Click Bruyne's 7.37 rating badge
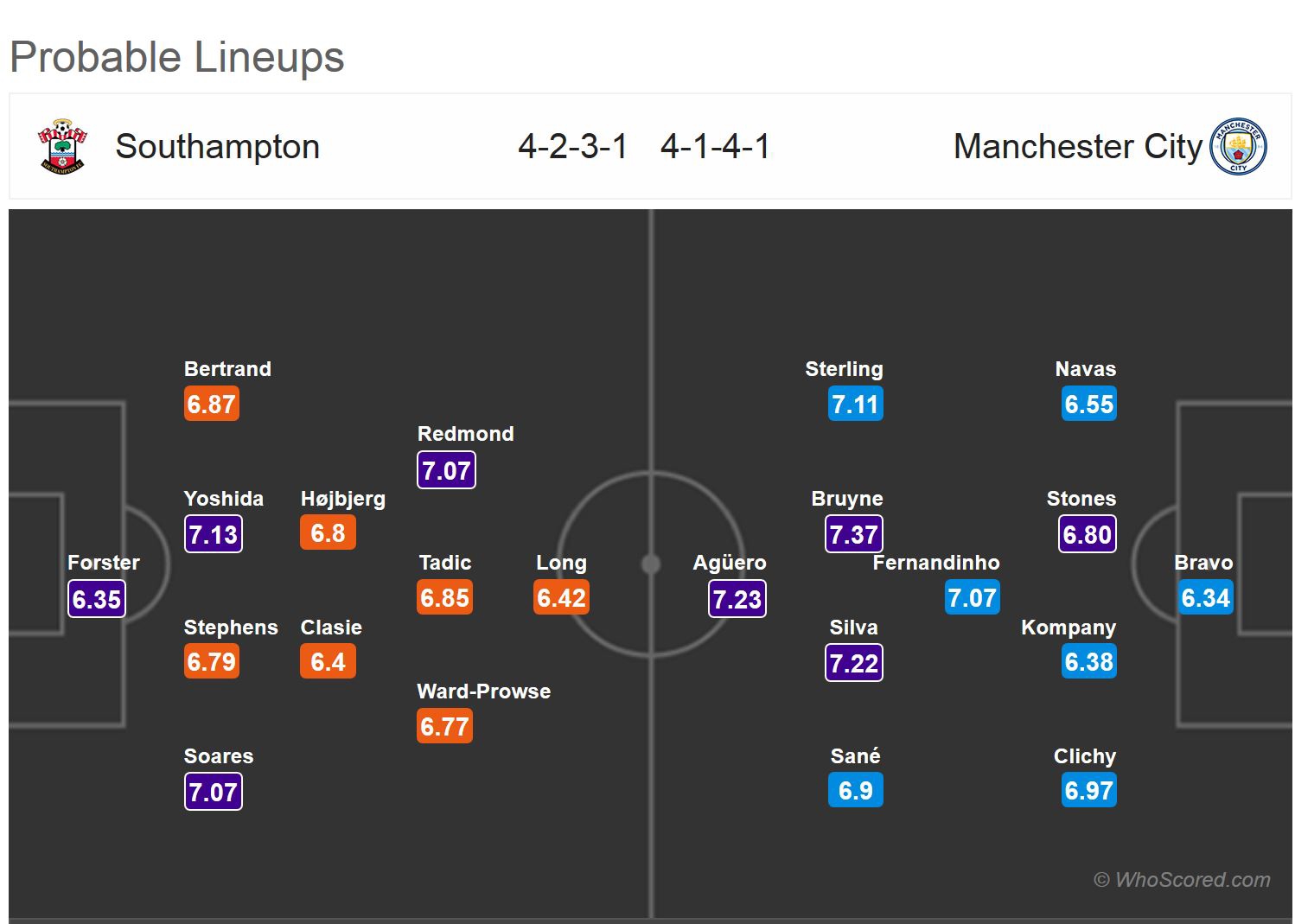This screenshot has height=924, width=1295. pyautogui.click(x=854, y=534)
